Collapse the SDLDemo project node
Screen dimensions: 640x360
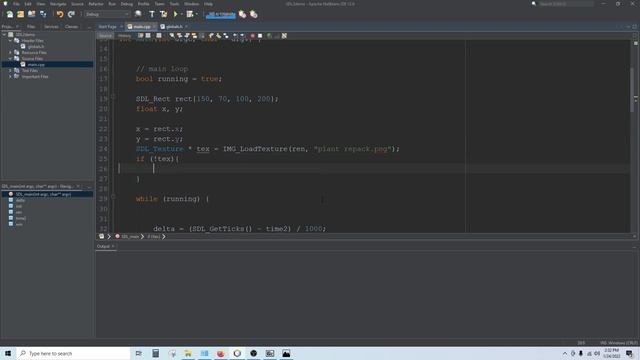coord(4,35)
